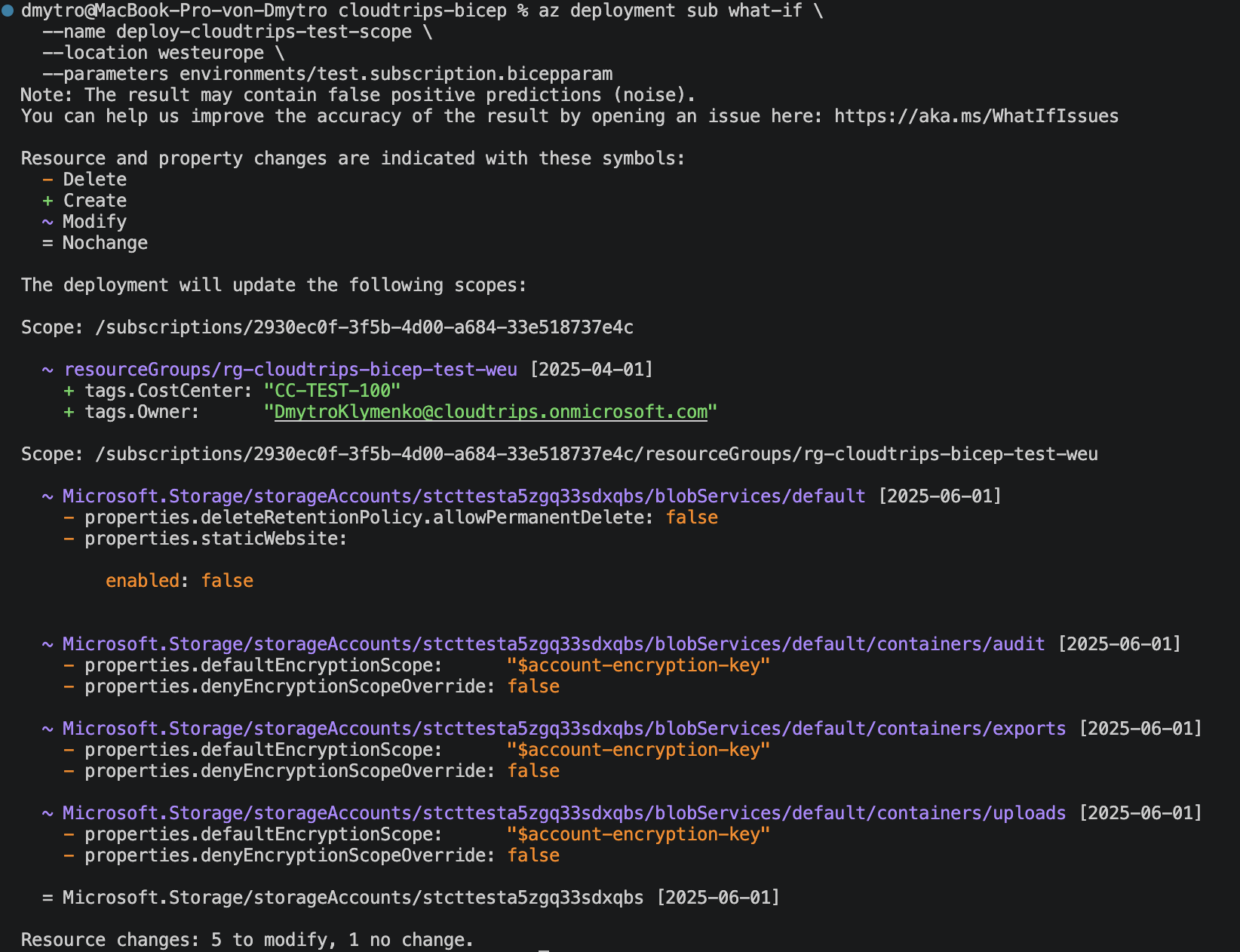Viewport: 1240px width, 952px height.
Task: Click the resourceGroups/rg-cloudtrips-bicep-test-weu resource name
Action: (x=290, y=370)
